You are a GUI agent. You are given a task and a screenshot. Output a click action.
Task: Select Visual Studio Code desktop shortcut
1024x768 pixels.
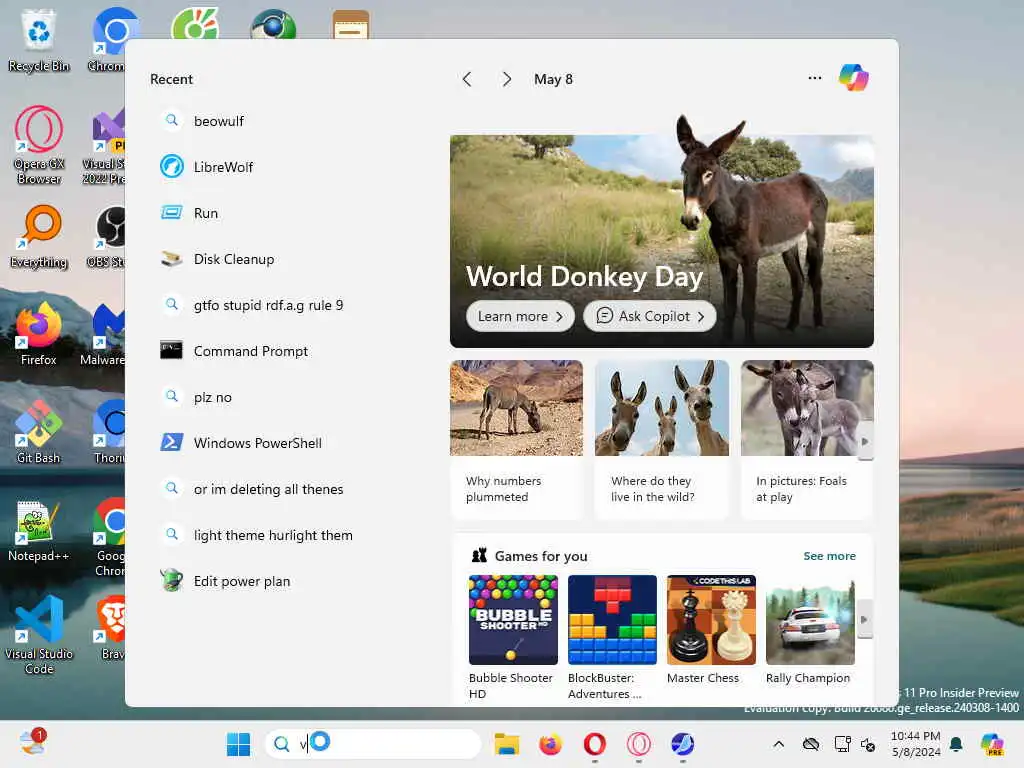click(39, 635)
